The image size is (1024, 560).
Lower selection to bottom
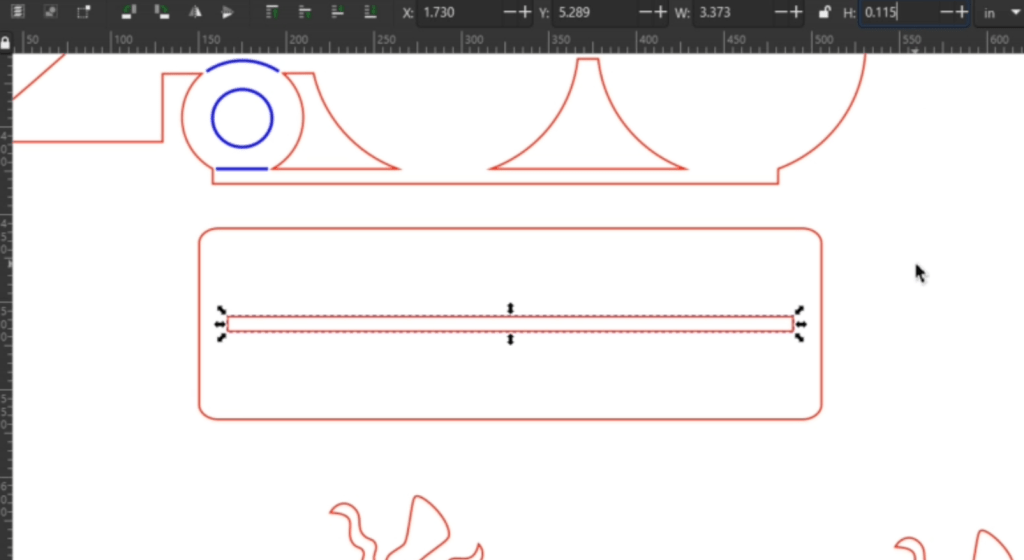pos(370,12)
